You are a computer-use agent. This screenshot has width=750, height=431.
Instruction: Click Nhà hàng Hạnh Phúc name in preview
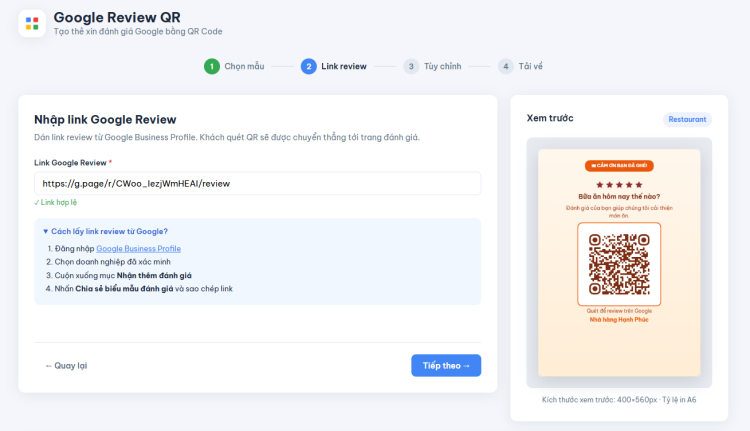click(x=619, y=320)
